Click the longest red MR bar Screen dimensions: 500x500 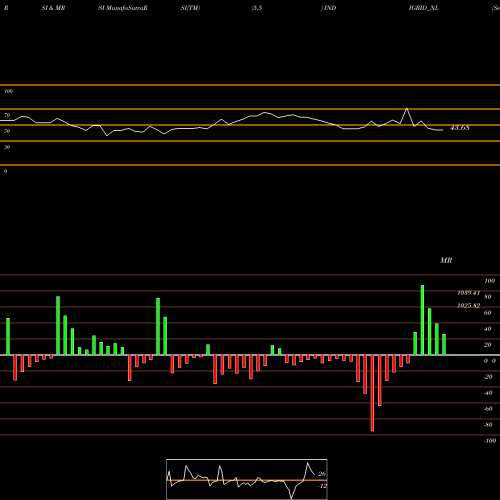372,393
